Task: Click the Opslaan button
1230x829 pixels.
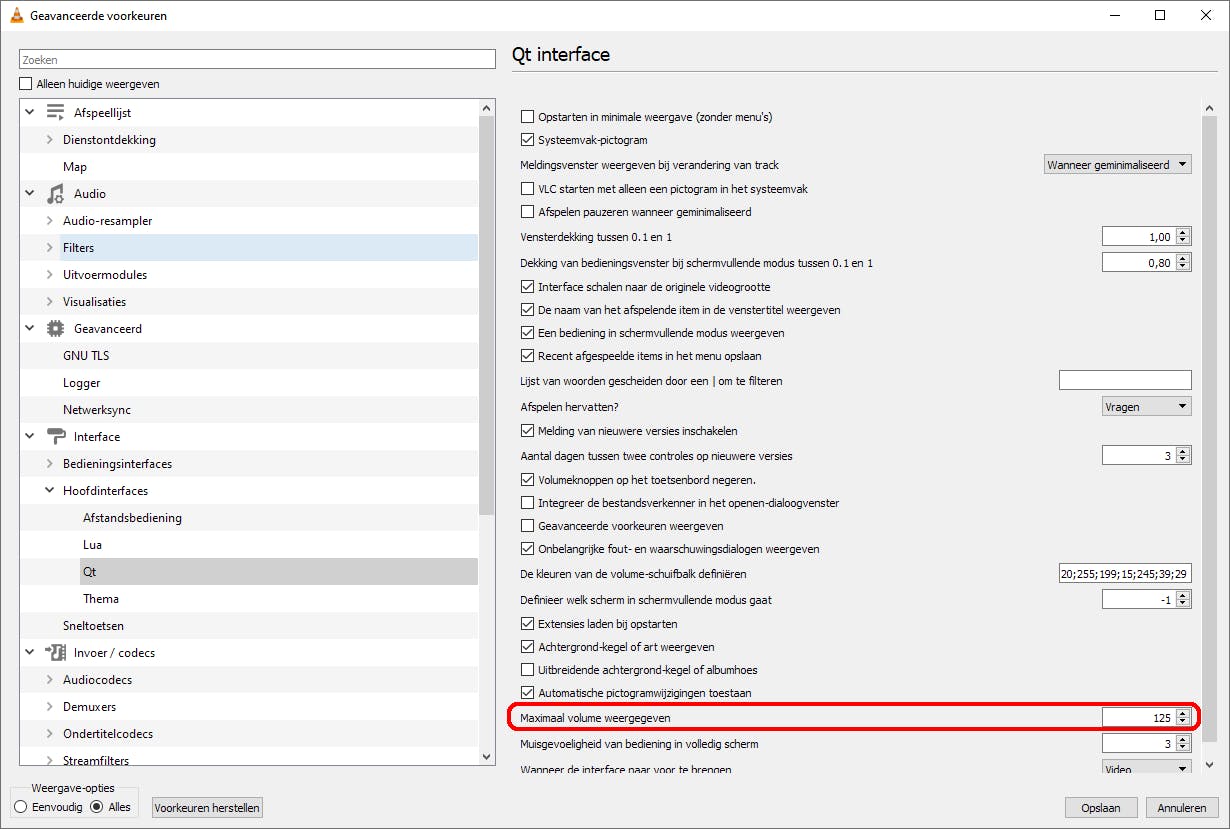Action: click(x=1100, y=808)
